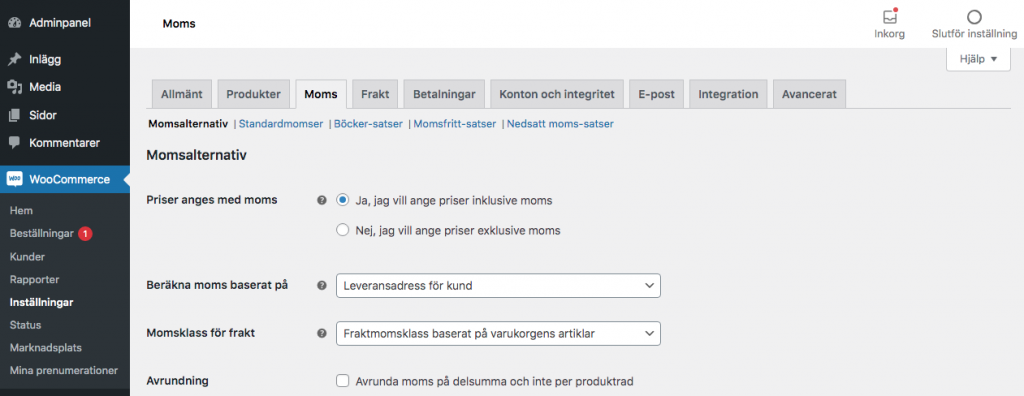The height and width of the screenshot is (396, 1024).
Task: Enable Avrunda moms på delsumma checkbox
Action: coord(342,380)
